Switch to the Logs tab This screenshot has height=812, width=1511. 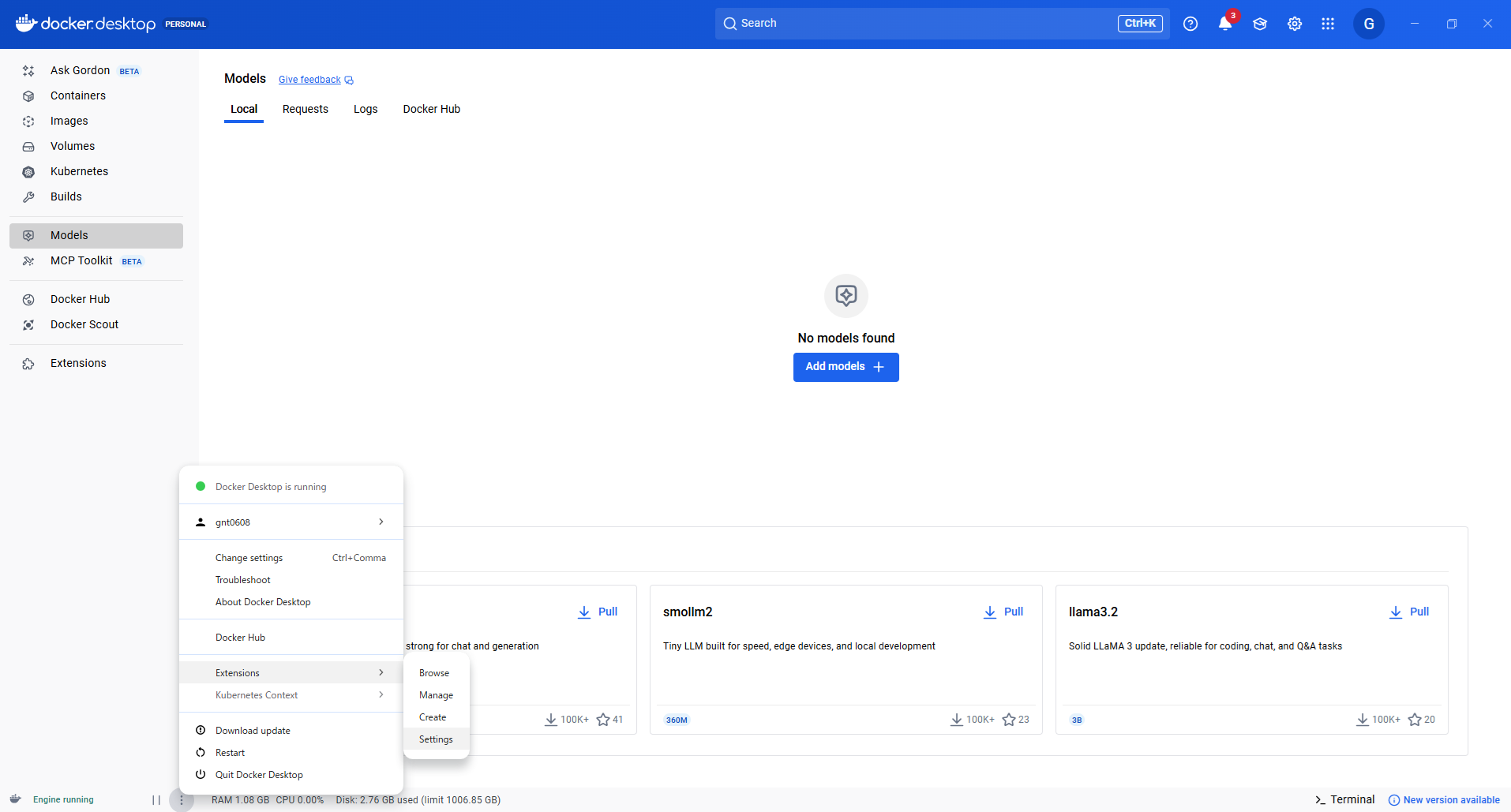(366, 109)
